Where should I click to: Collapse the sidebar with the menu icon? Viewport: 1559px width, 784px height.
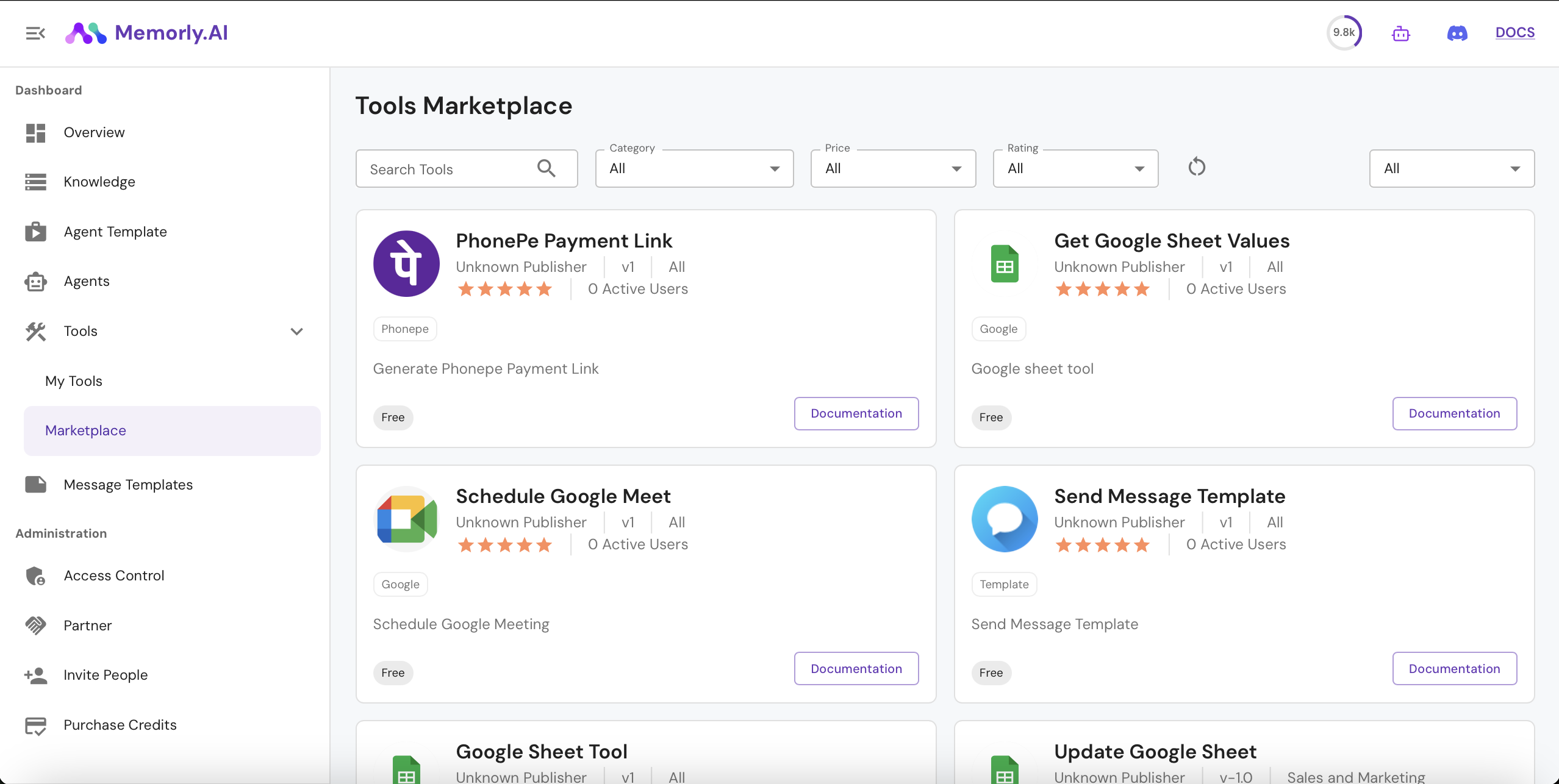[x=35, y=33]
